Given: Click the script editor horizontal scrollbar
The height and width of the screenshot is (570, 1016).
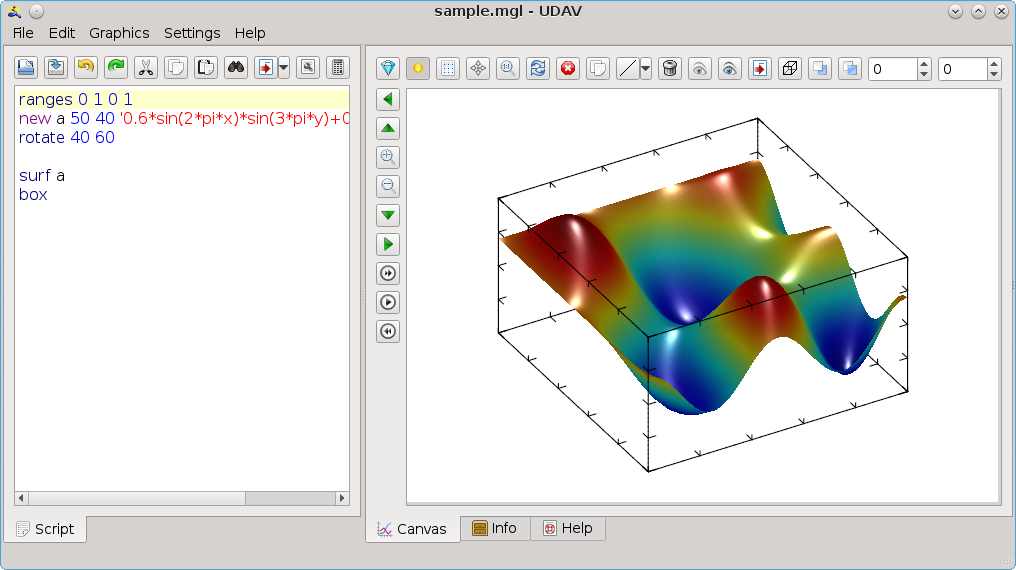Looking at the screenshot, I should point(135,498).
